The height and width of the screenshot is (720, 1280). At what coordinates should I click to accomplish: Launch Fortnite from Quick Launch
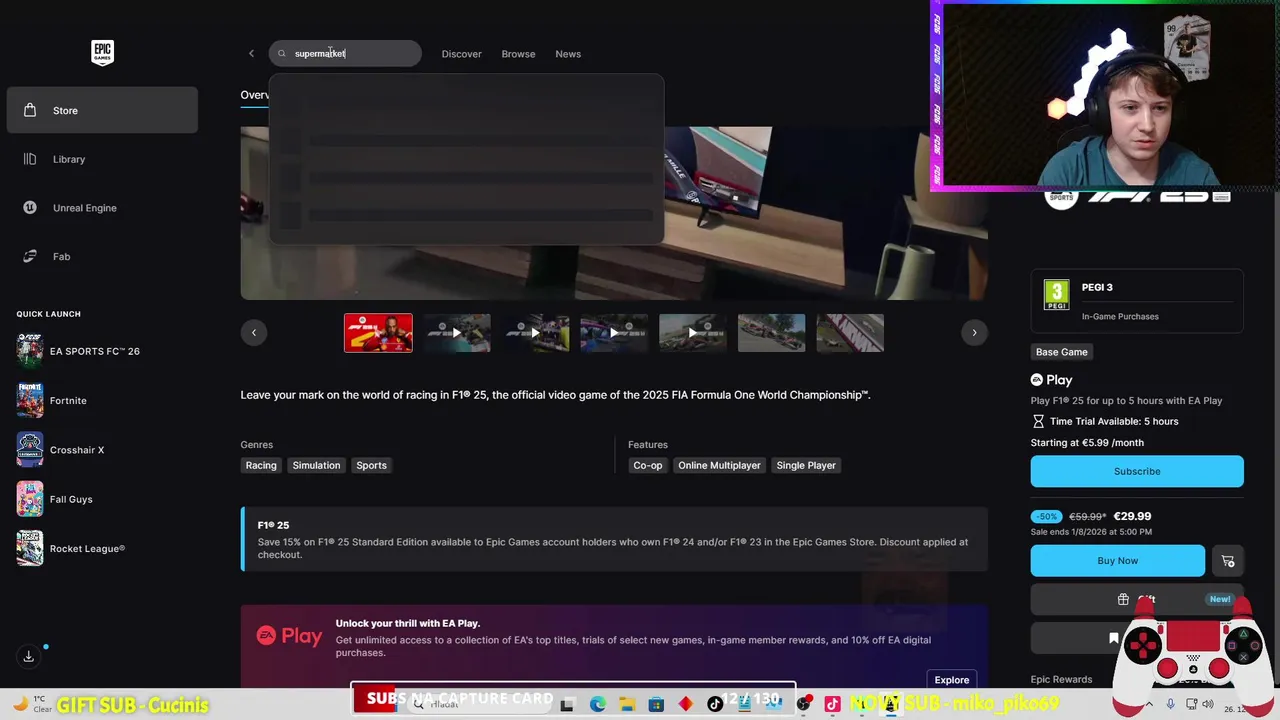(x=102, y=400)
